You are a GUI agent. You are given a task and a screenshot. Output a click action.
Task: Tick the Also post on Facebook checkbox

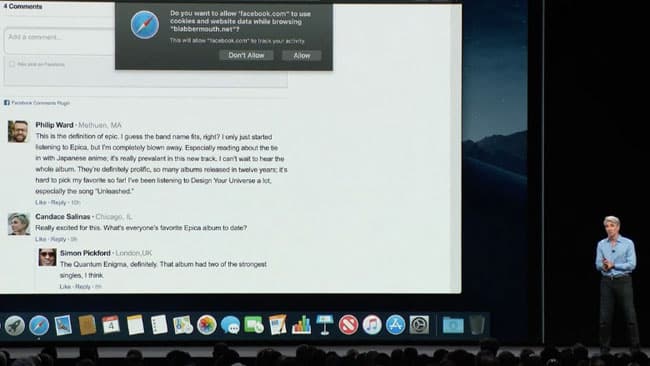pyautogui.click(x=12, y=64)
